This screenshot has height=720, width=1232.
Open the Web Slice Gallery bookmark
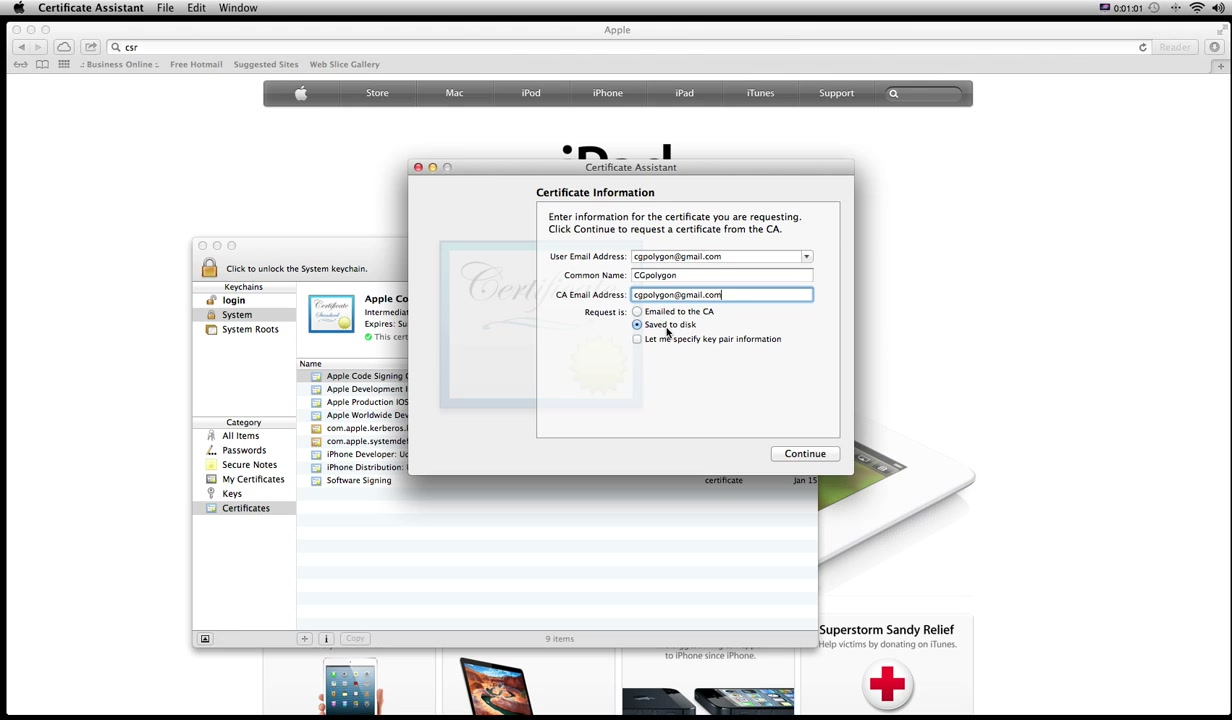pyautogui.click(x=344, y=64)
